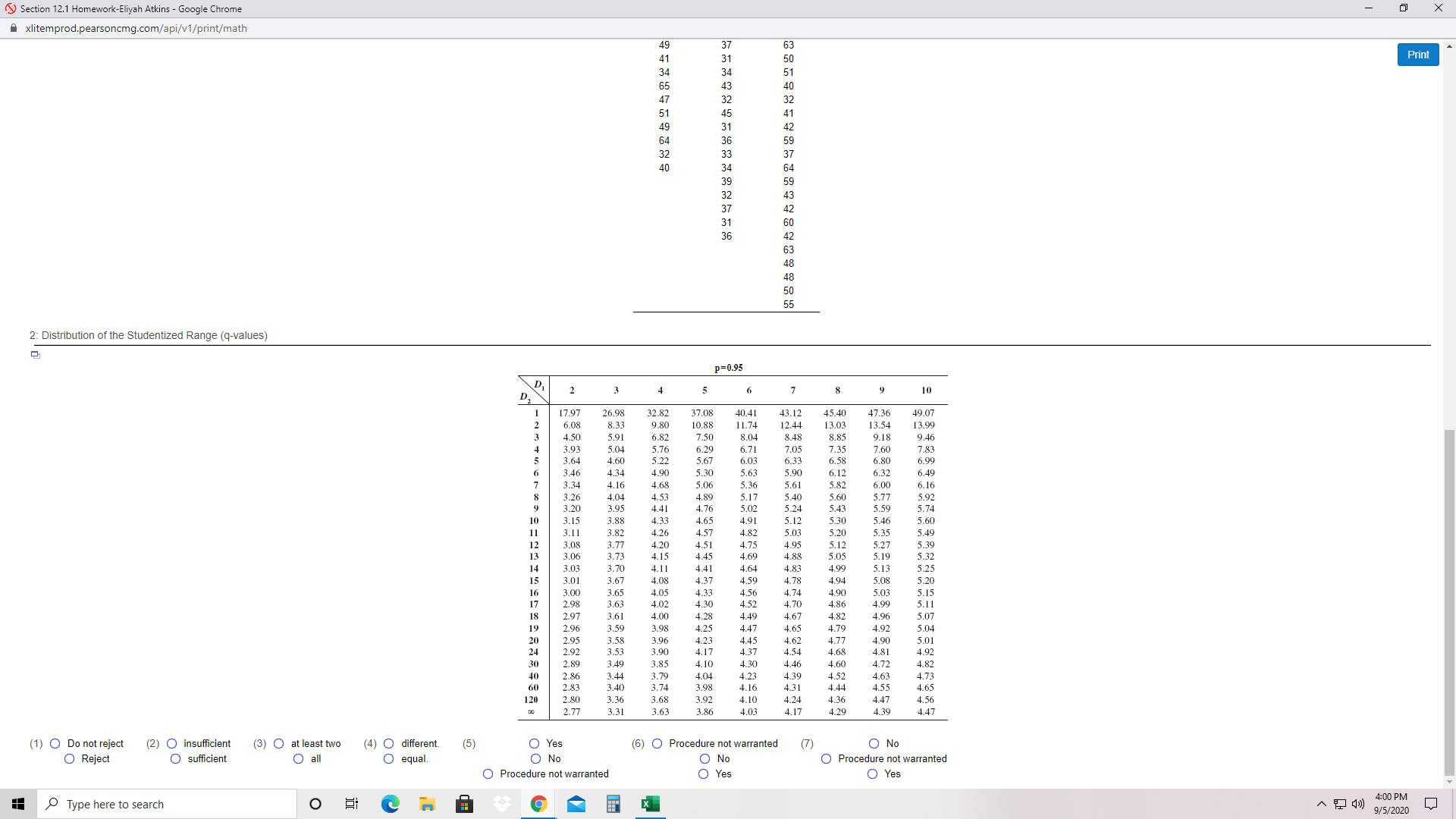Select the 'equal.' radio option

(389, 758)
